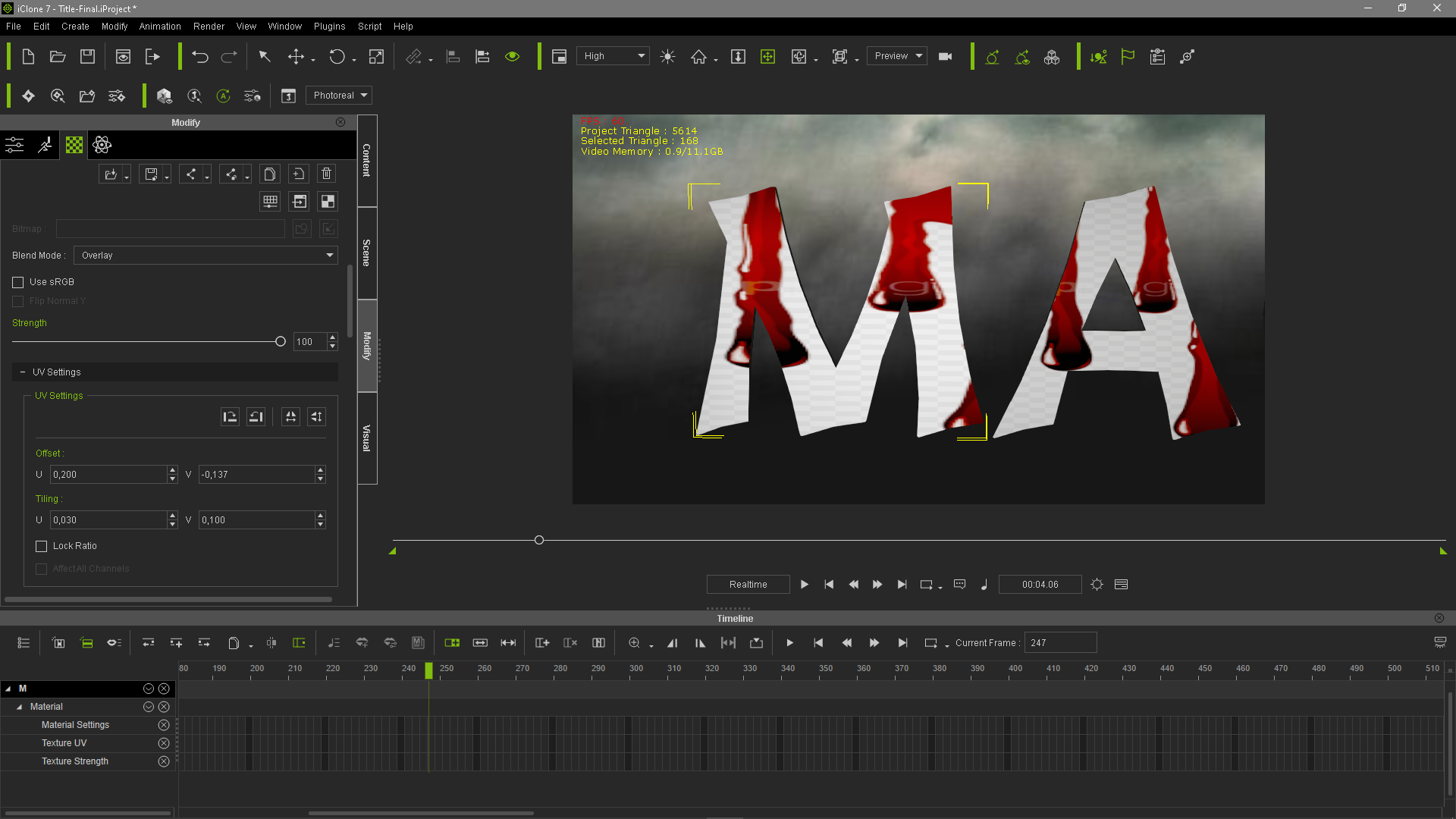Activate the Move tool
The image size is (1456, 819).
(x=296, y=56)
